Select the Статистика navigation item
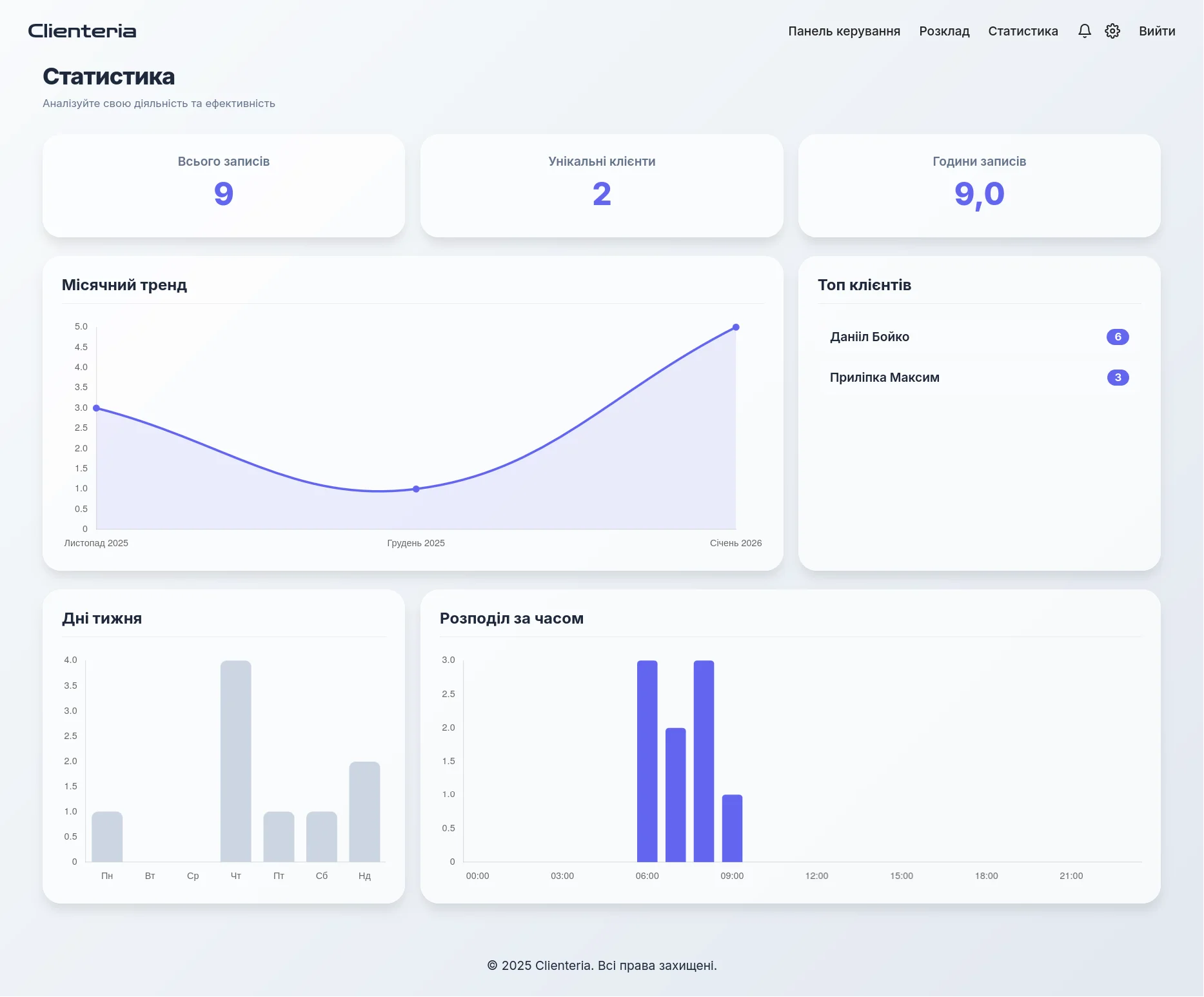This screenshot has height=997, width=1204. 1022,30
